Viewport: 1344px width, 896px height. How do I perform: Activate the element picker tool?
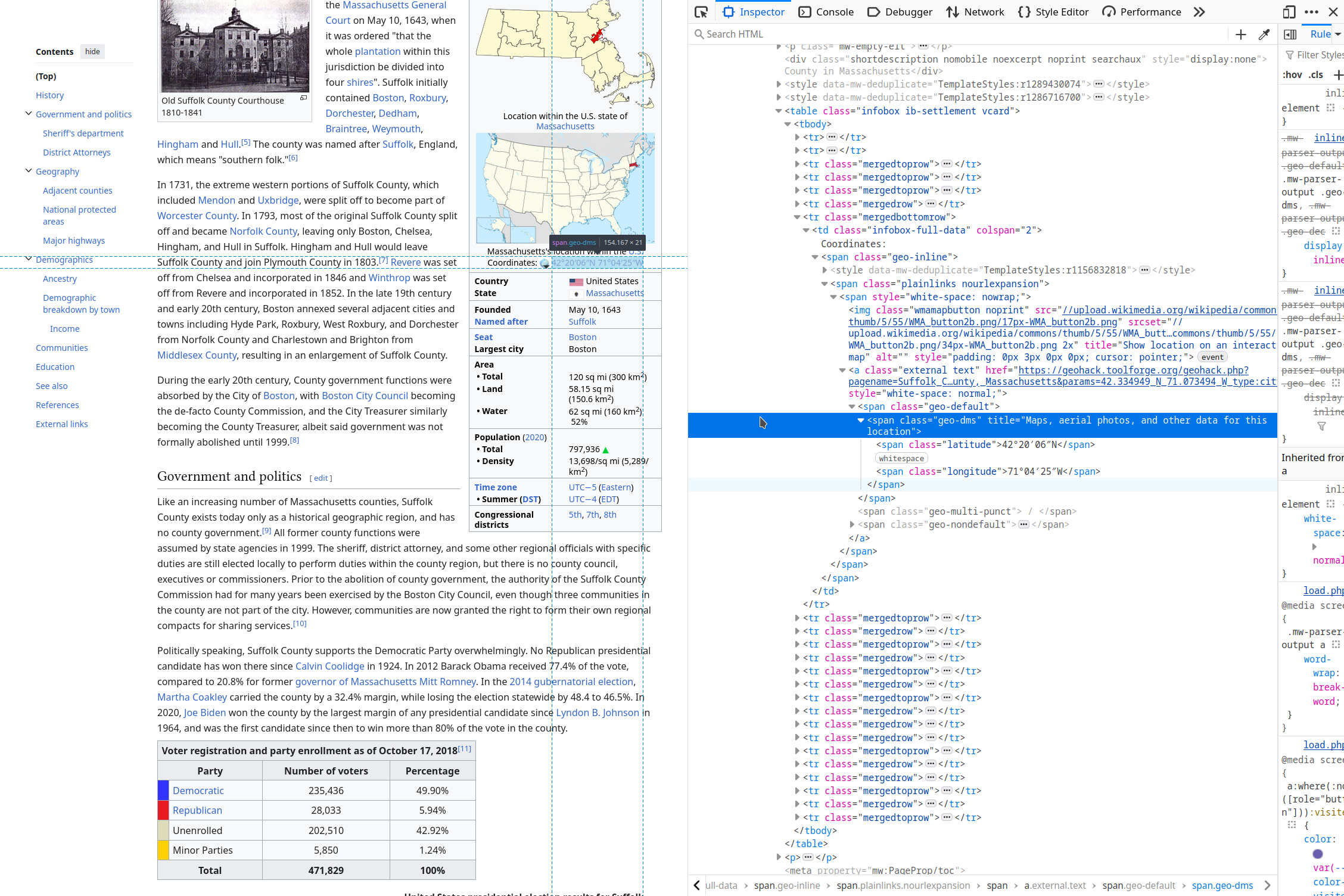tap(701, 12)
